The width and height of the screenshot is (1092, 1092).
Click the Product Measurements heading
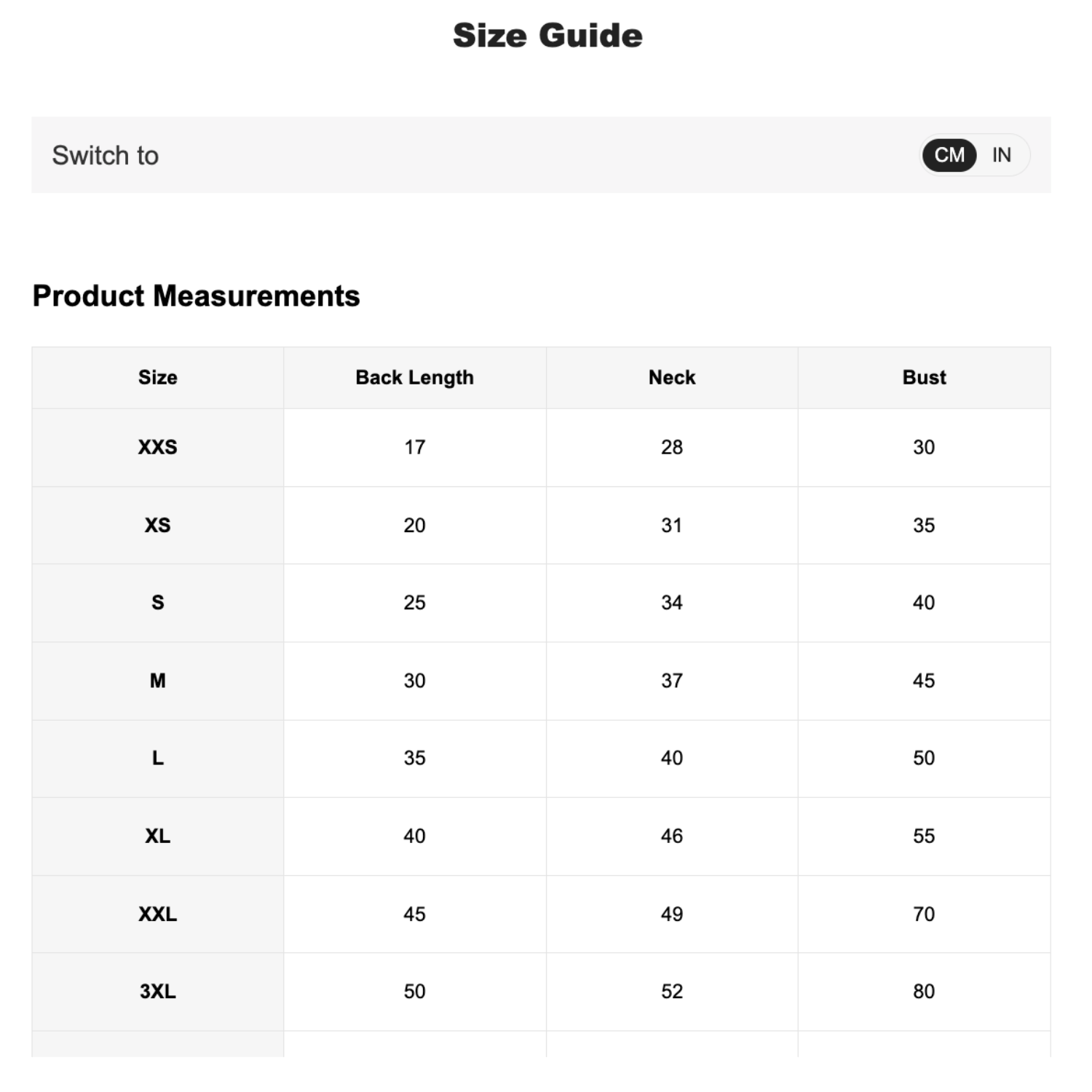197,296
